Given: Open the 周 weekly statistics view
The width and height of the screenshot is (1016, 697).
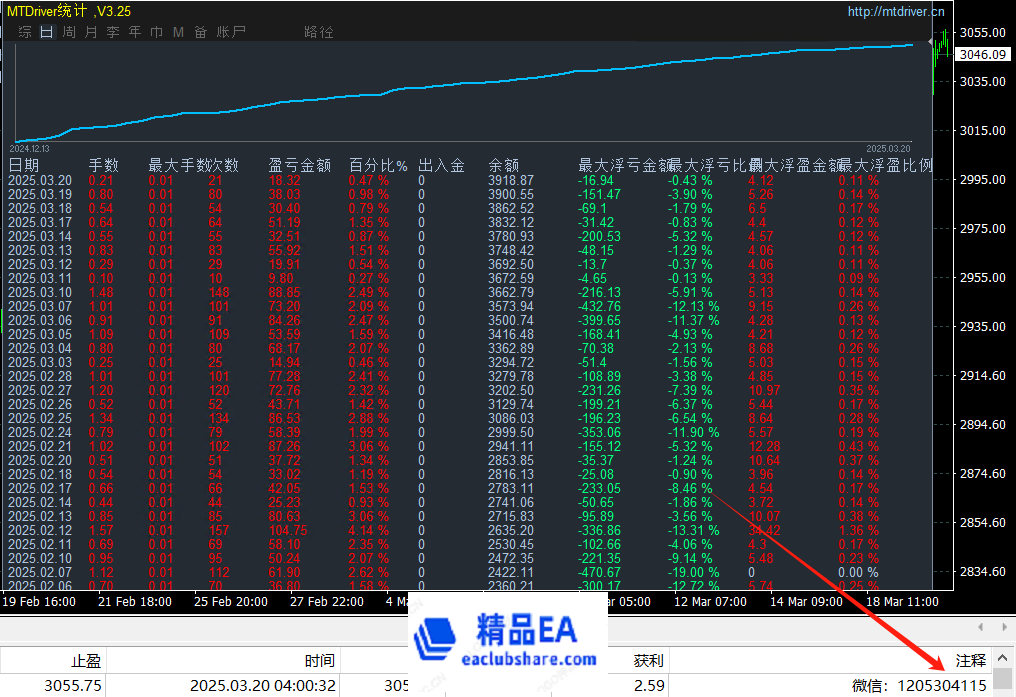Looking at the screenshot, I should tap(69, 32).
